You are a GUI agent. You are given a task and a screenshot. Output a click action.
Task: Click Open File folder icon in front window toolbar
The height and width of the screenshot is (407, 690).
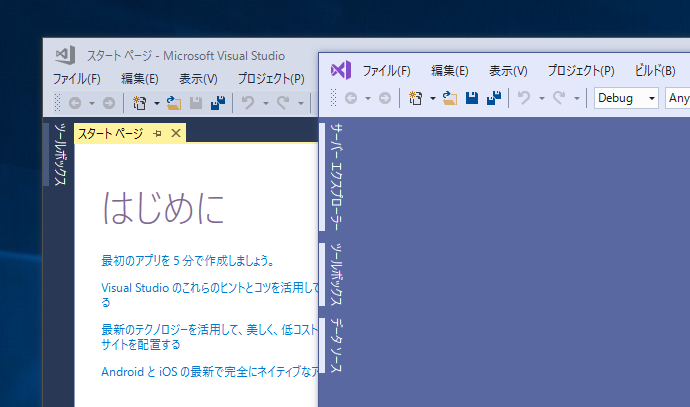coord(450,98)
